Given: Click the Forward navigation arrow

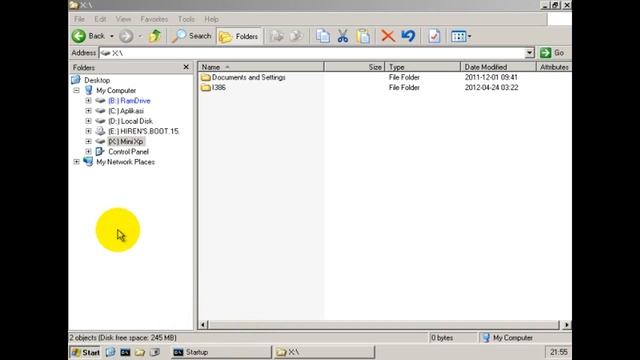Looking at the screenshot, I should pos(126,36).
